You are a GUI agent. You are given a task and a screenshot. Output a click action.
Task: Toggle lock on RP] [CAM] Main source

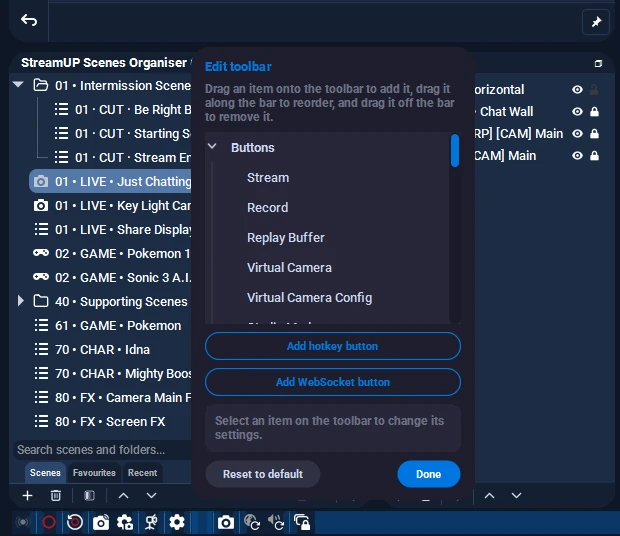click(x=594, y=134)
